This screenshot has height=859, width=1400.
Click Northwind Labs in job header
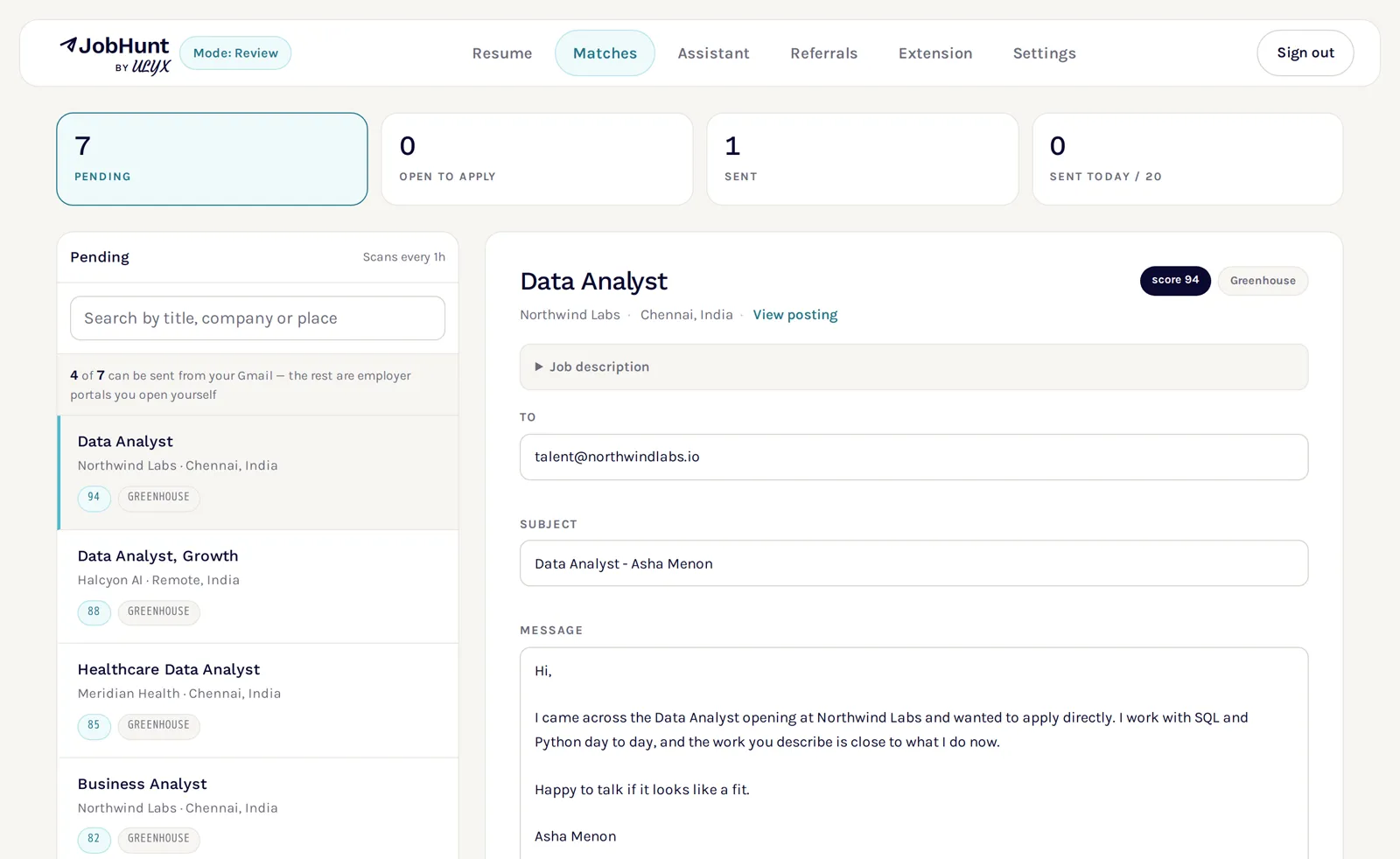[570, 315]
